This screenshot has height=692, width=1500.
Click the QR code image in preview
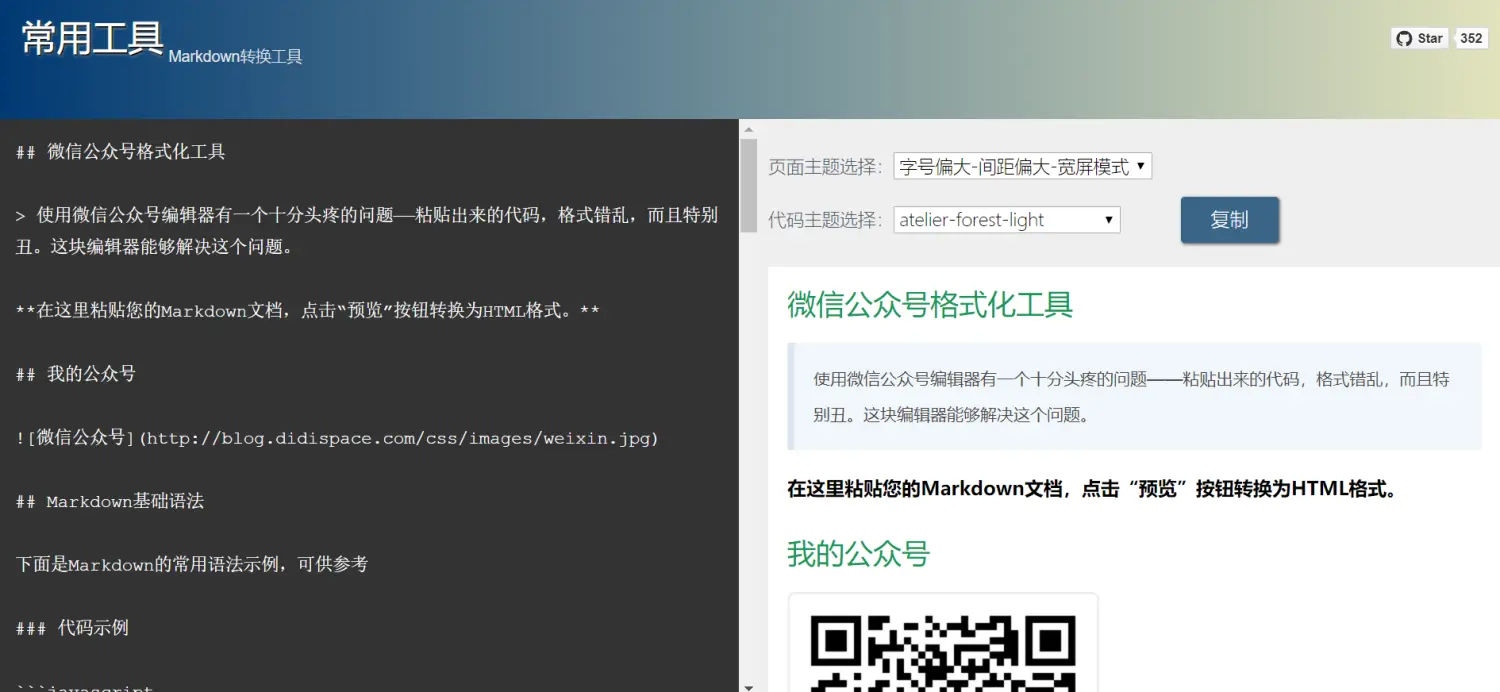click(943, 645)
